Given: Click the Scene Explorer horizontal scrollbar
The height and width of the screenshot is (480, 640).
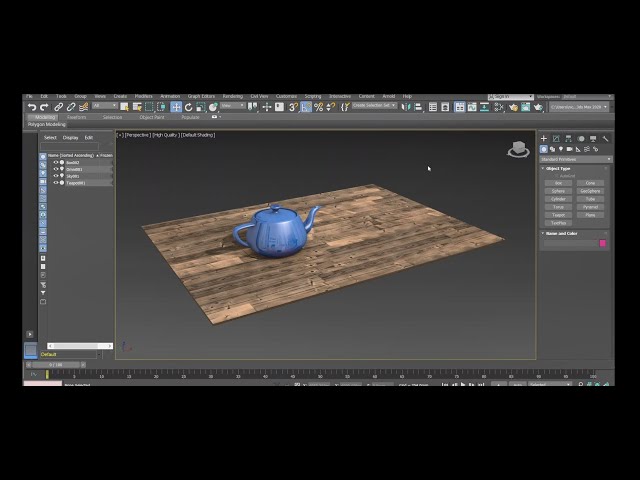Looking at the screenshot, I should pyautogui.click(x=80, y=346).
